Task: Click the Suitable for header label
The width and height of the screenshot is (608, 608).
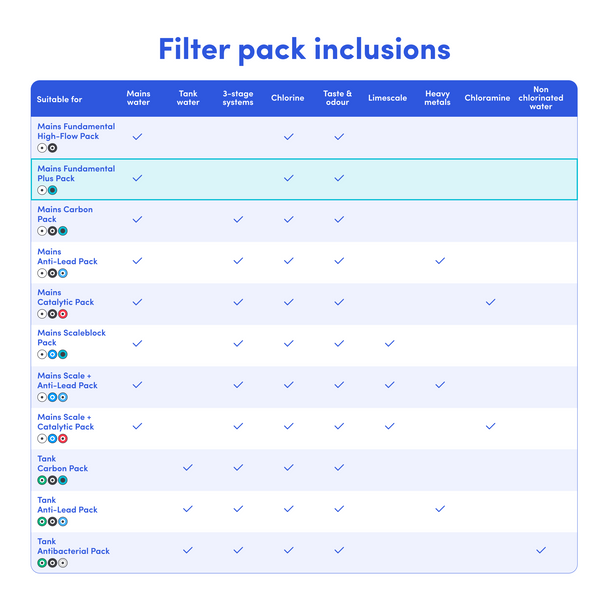Action: pyautogui.click(x=59, y=99)
